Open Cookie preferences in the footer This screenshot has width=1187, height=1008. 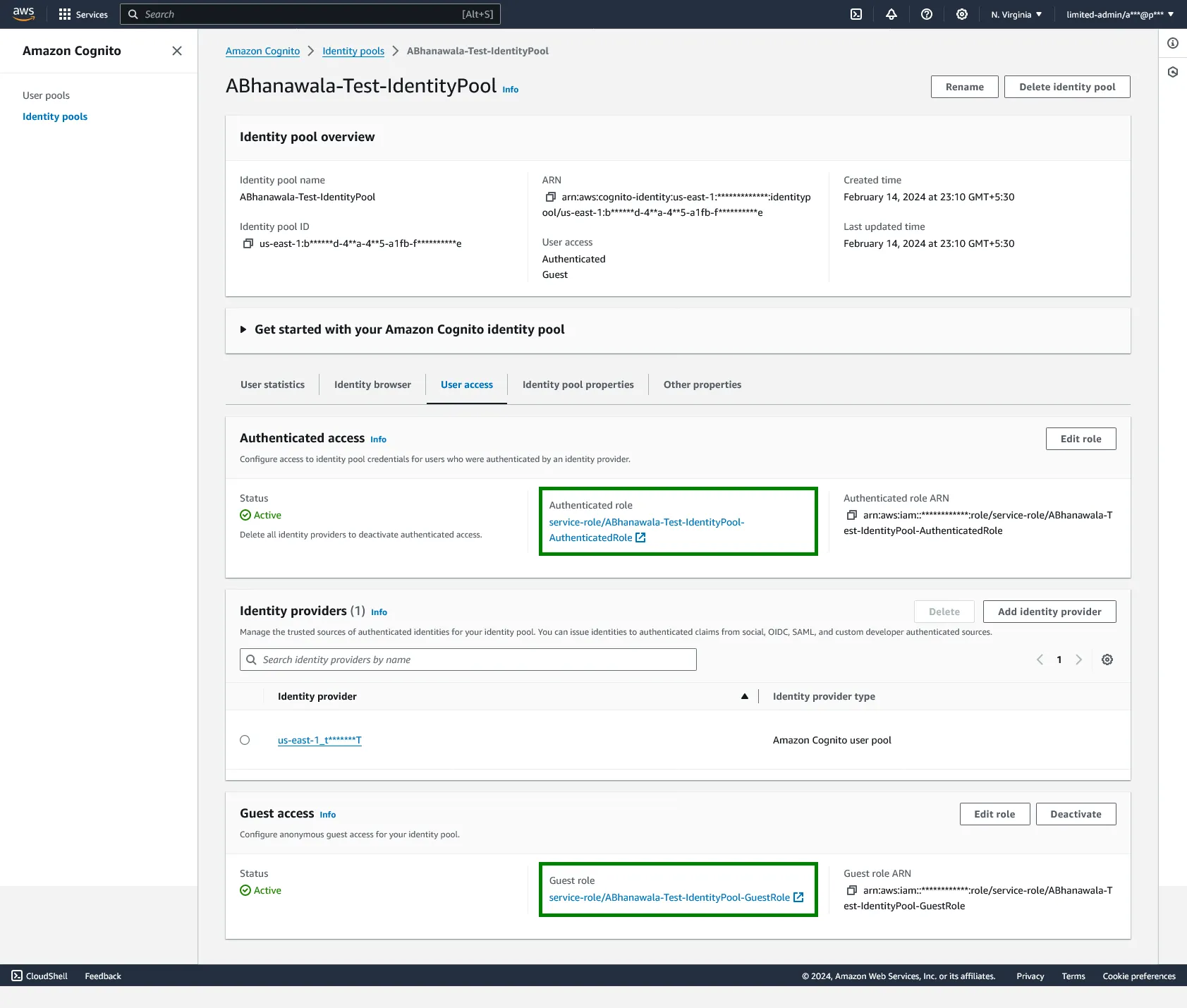point(1139,976)
